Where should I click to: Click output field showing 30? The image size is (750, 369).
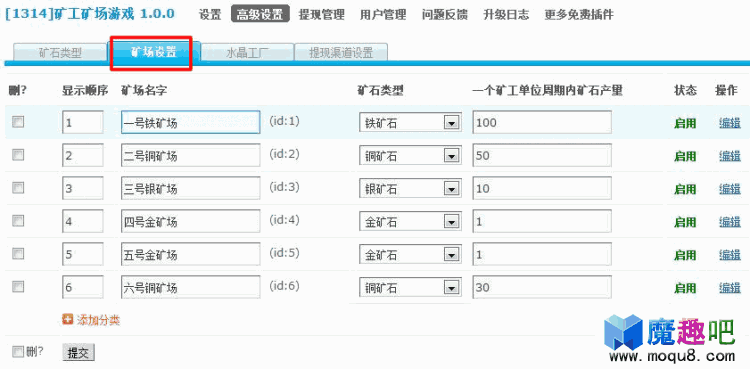tap(542, 287)
